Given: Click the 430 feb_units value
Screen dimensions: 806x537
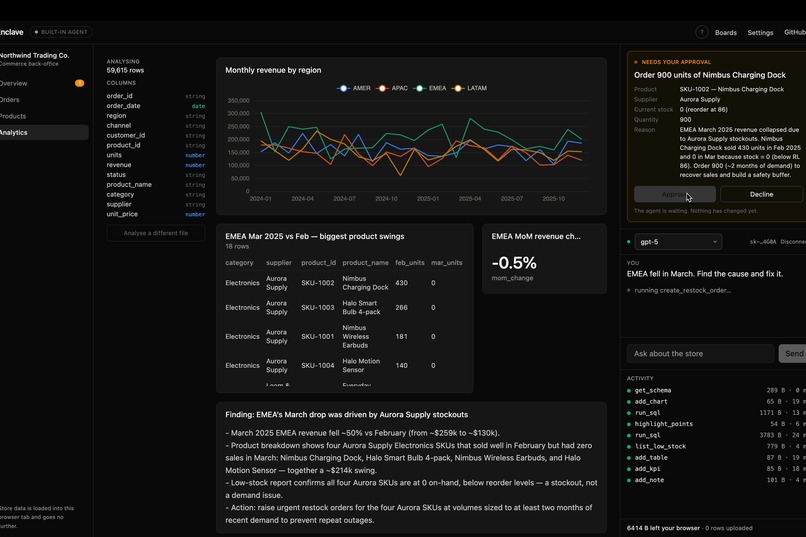Looking at the screenshot, I should 401,283.
